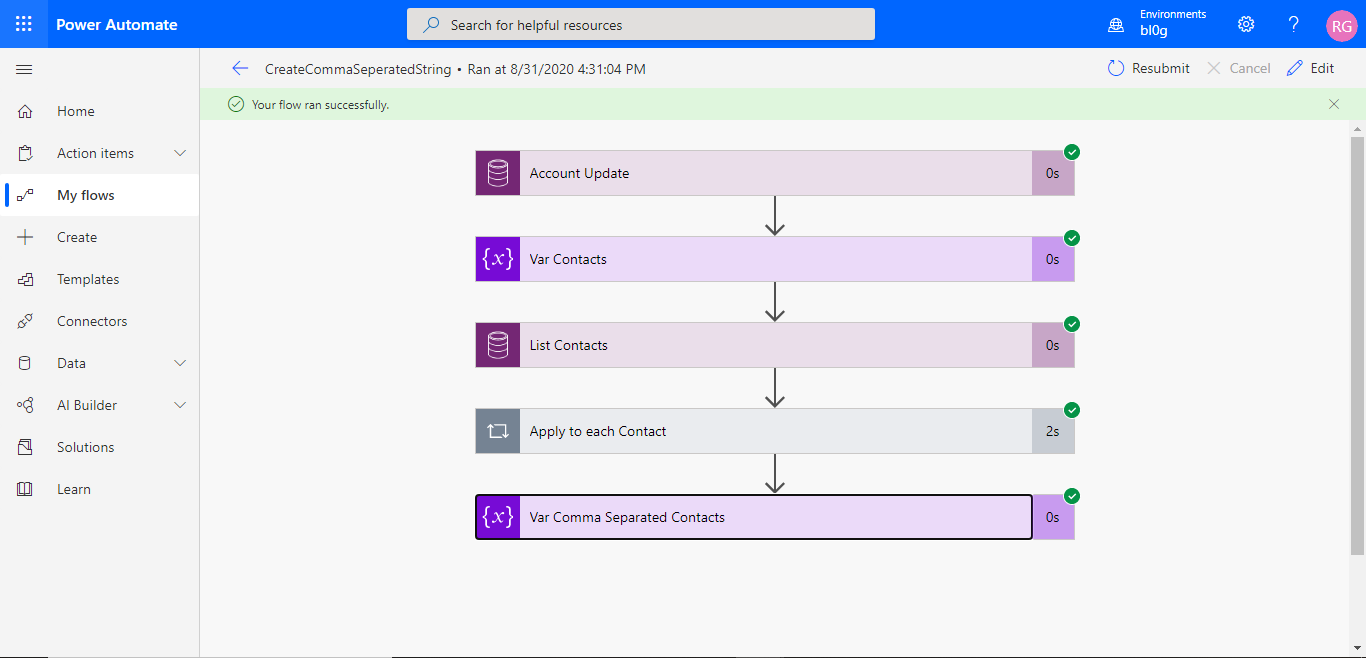Go to Home in navigation
The image size is (1366, 658).
pos(100,111)
